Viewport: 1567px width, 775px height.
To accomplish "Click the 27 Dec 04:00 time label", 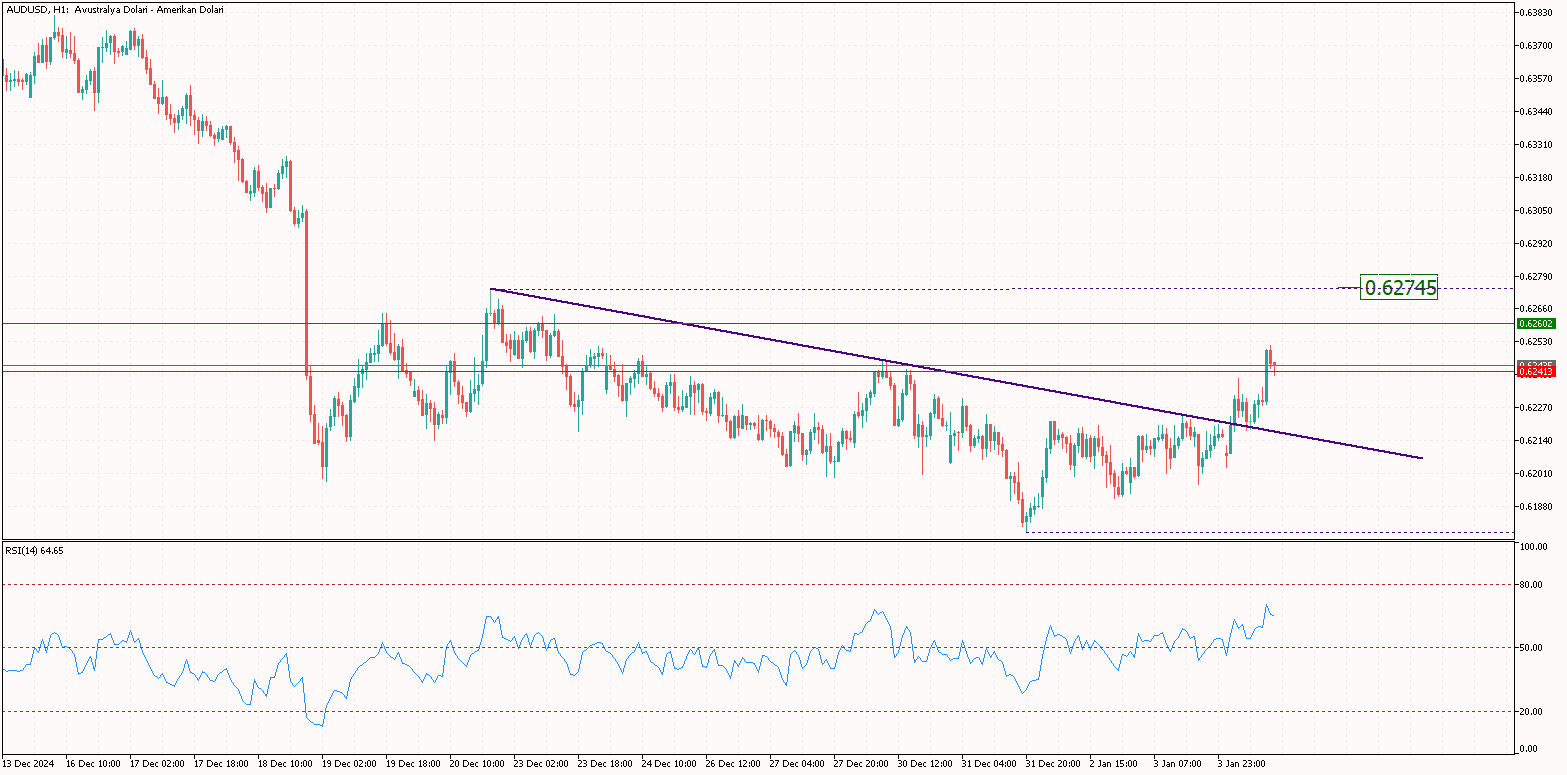I will 798,763.
